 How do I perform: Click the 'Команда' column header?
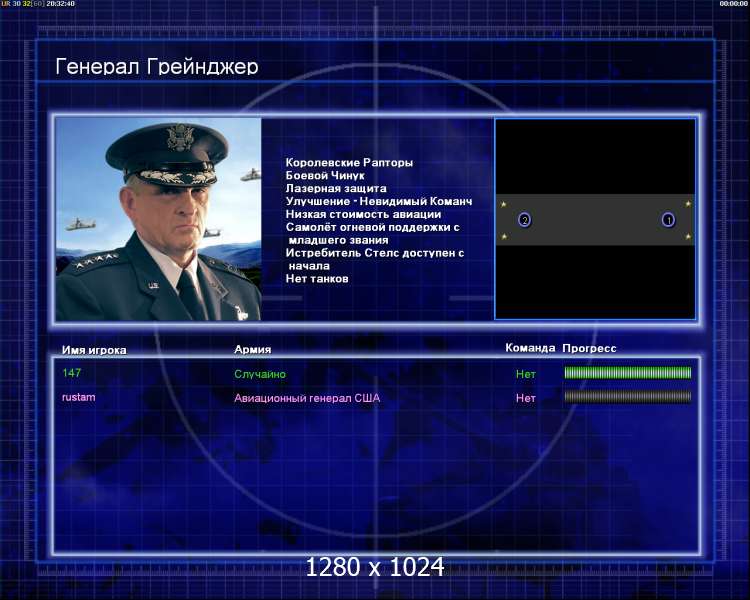coord(530,348)
